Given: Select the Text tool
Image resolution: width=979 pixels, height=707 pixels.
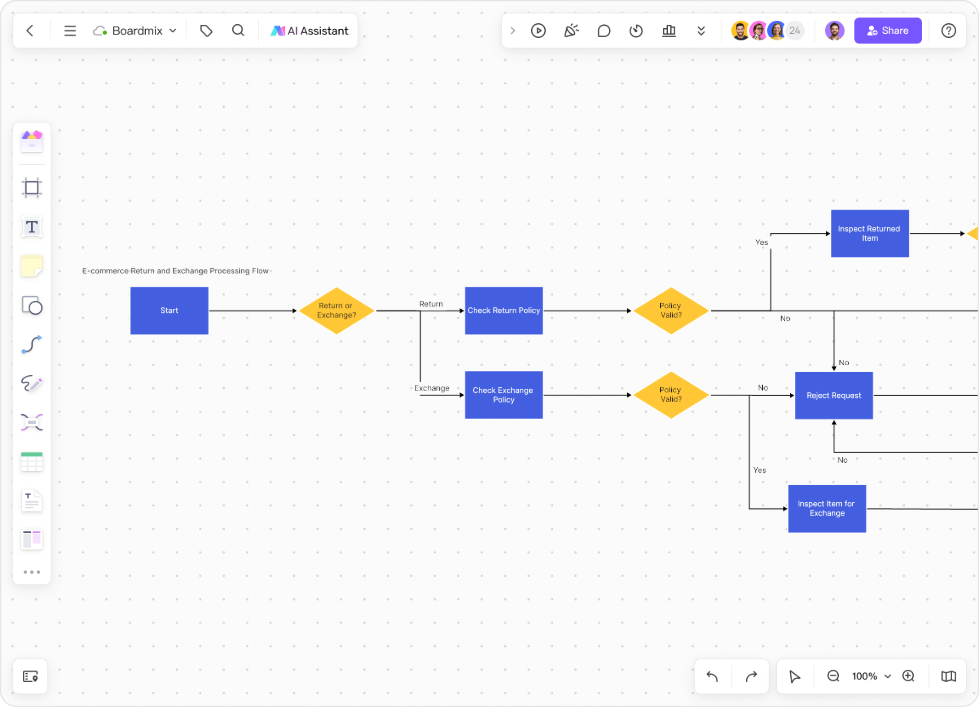Looking at the screenshot, I should pos(32,227).
